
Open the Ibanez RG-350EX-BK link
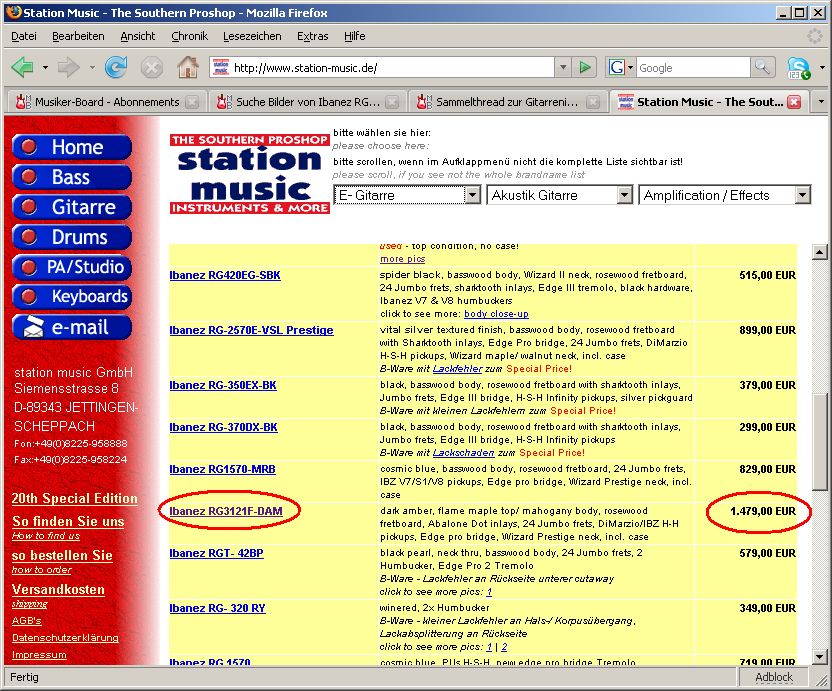(x=223, y=385)
